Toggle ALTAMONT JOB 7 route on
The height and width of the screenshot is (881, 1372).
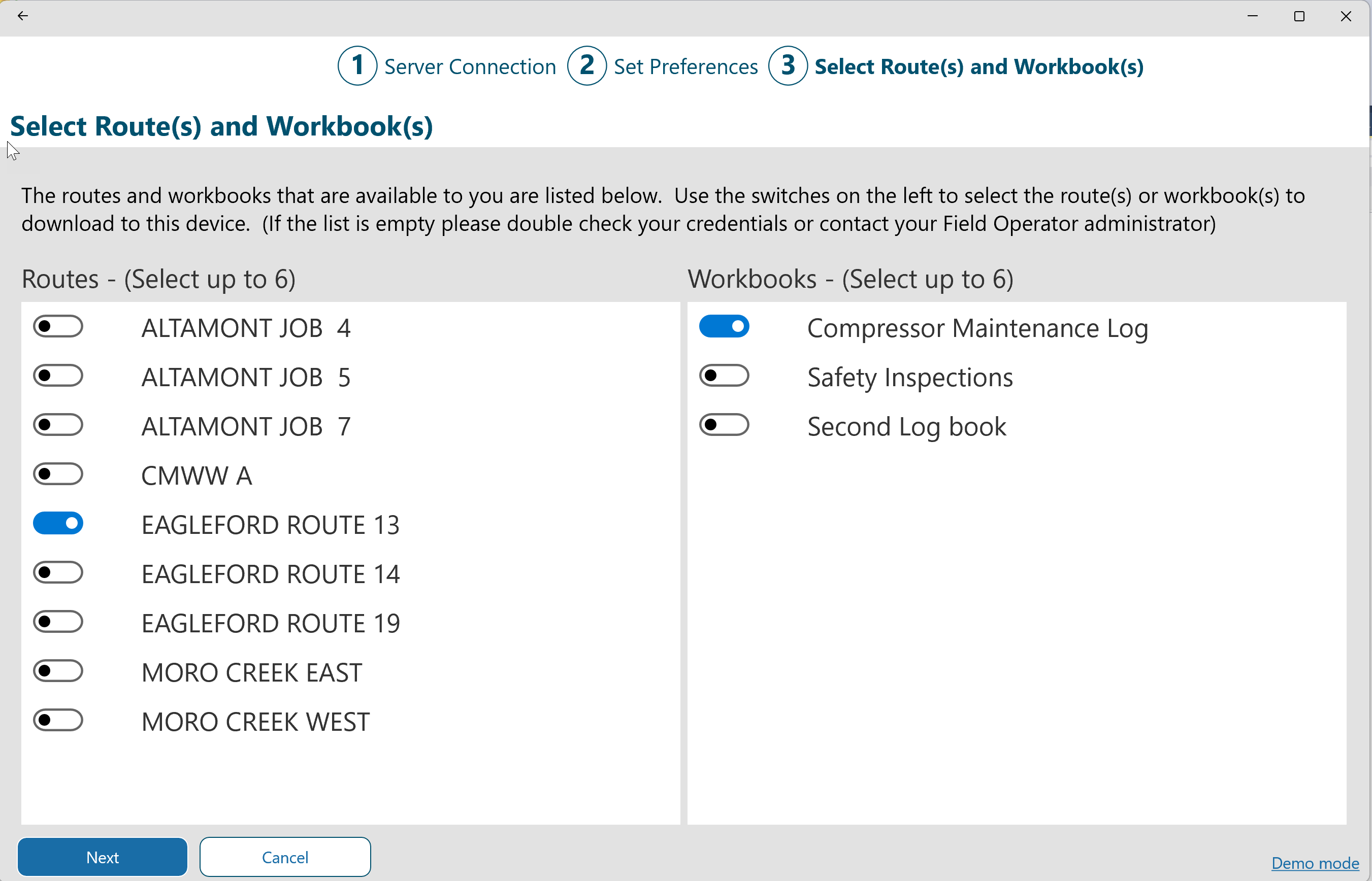coord(58,425)
